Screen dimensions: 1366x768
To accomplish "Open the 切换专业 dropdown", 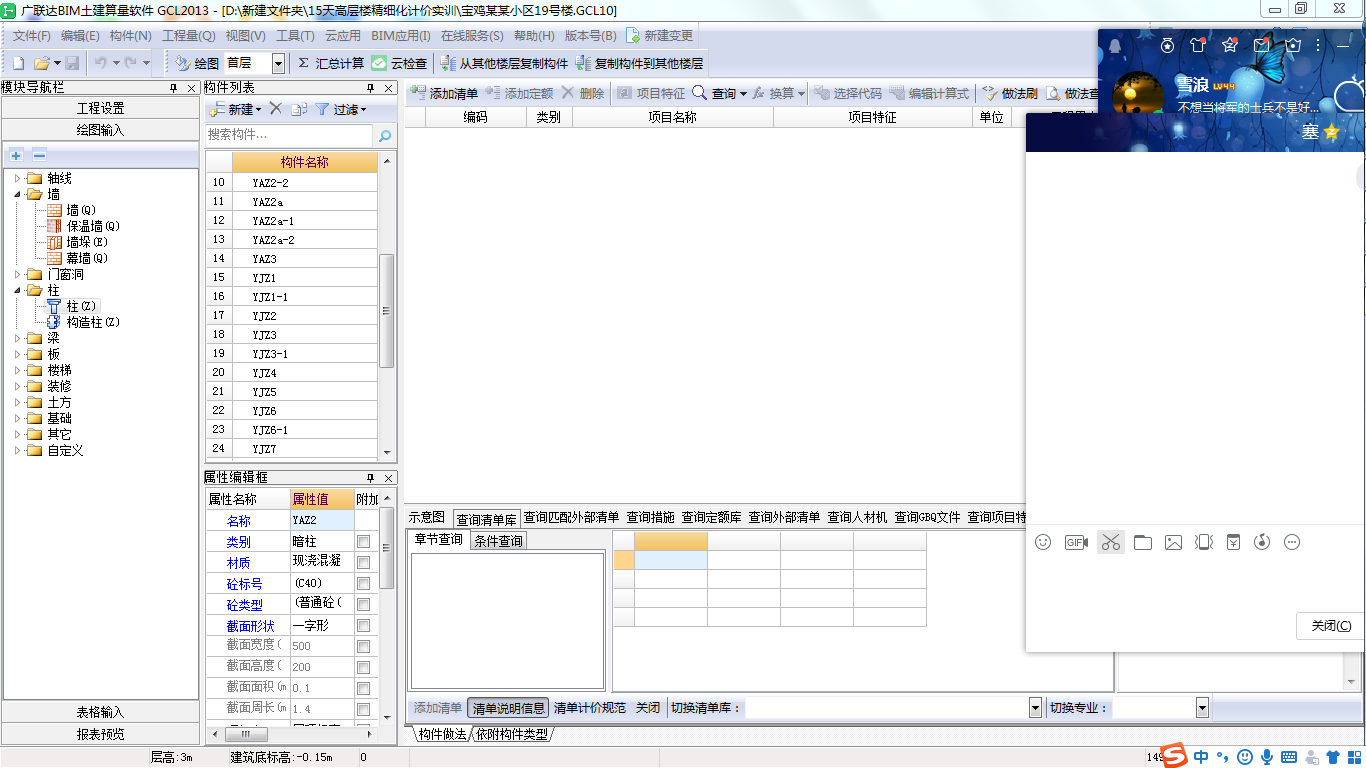I will click(1202, 707).
